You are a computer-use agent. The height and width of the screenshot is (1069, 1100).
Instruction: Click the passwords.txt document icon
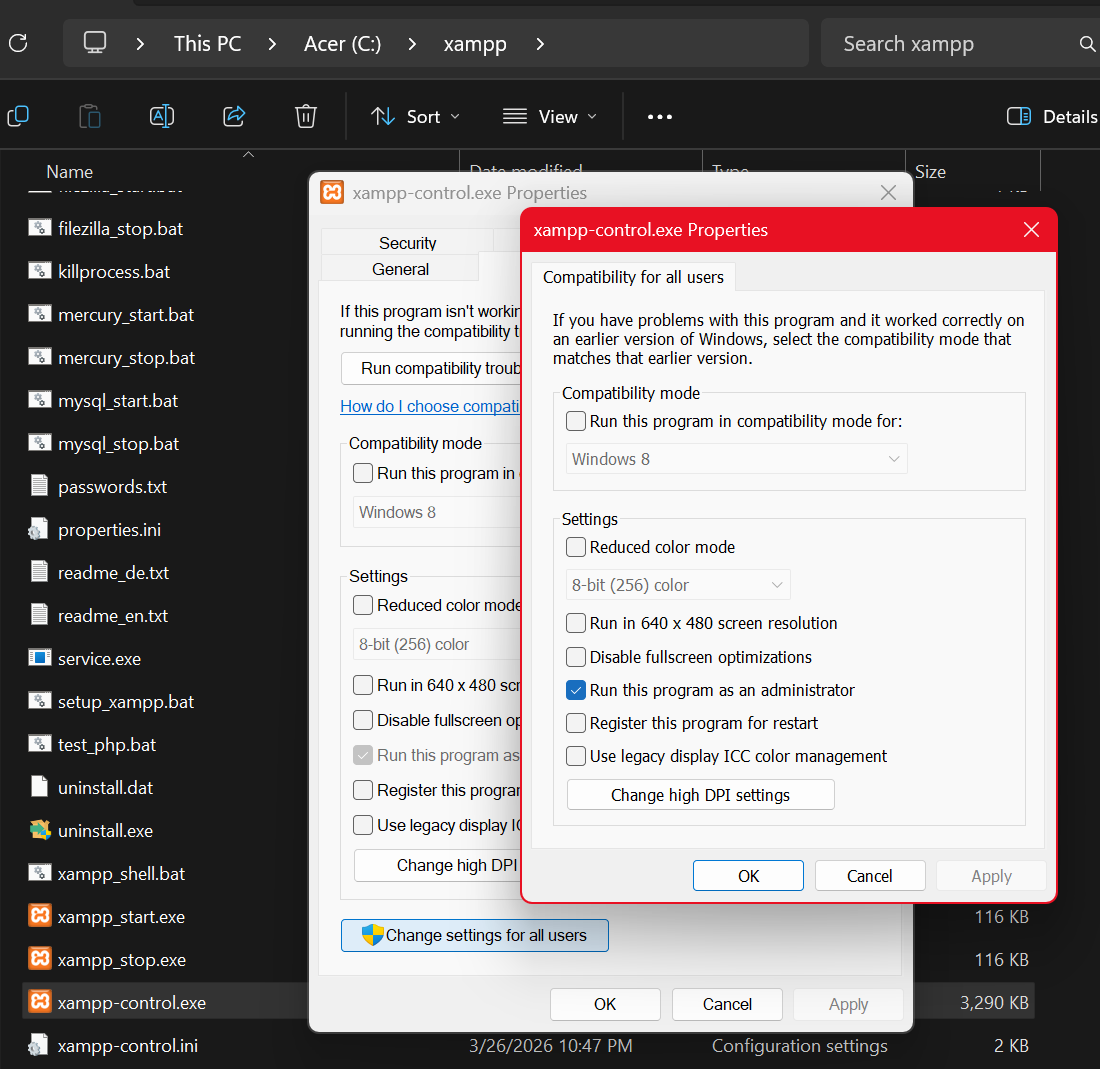tap(40, 485)
